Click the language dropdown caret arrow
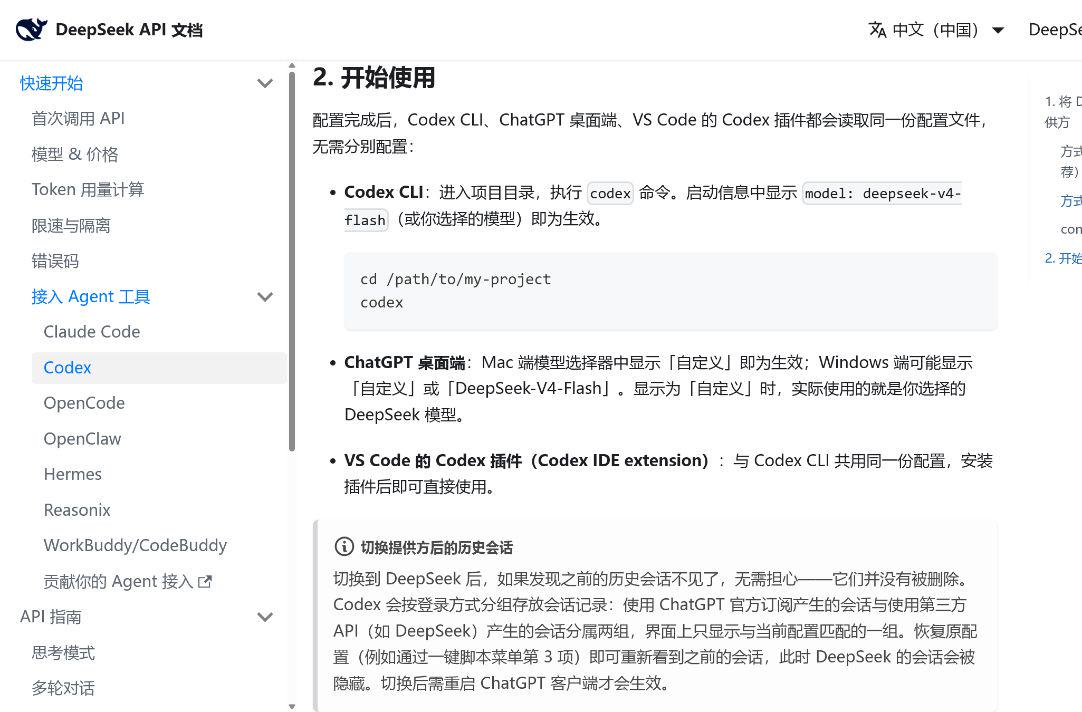Screen dimensions: 1082x712 pos(998,30)
